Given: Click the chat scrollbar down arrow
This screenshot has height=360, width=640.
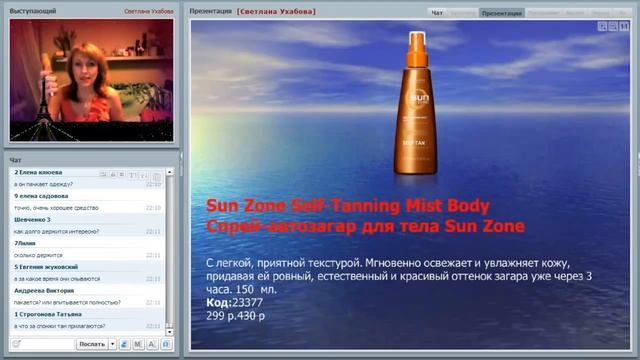Looking at the screenshot, I should click(170, 332).
